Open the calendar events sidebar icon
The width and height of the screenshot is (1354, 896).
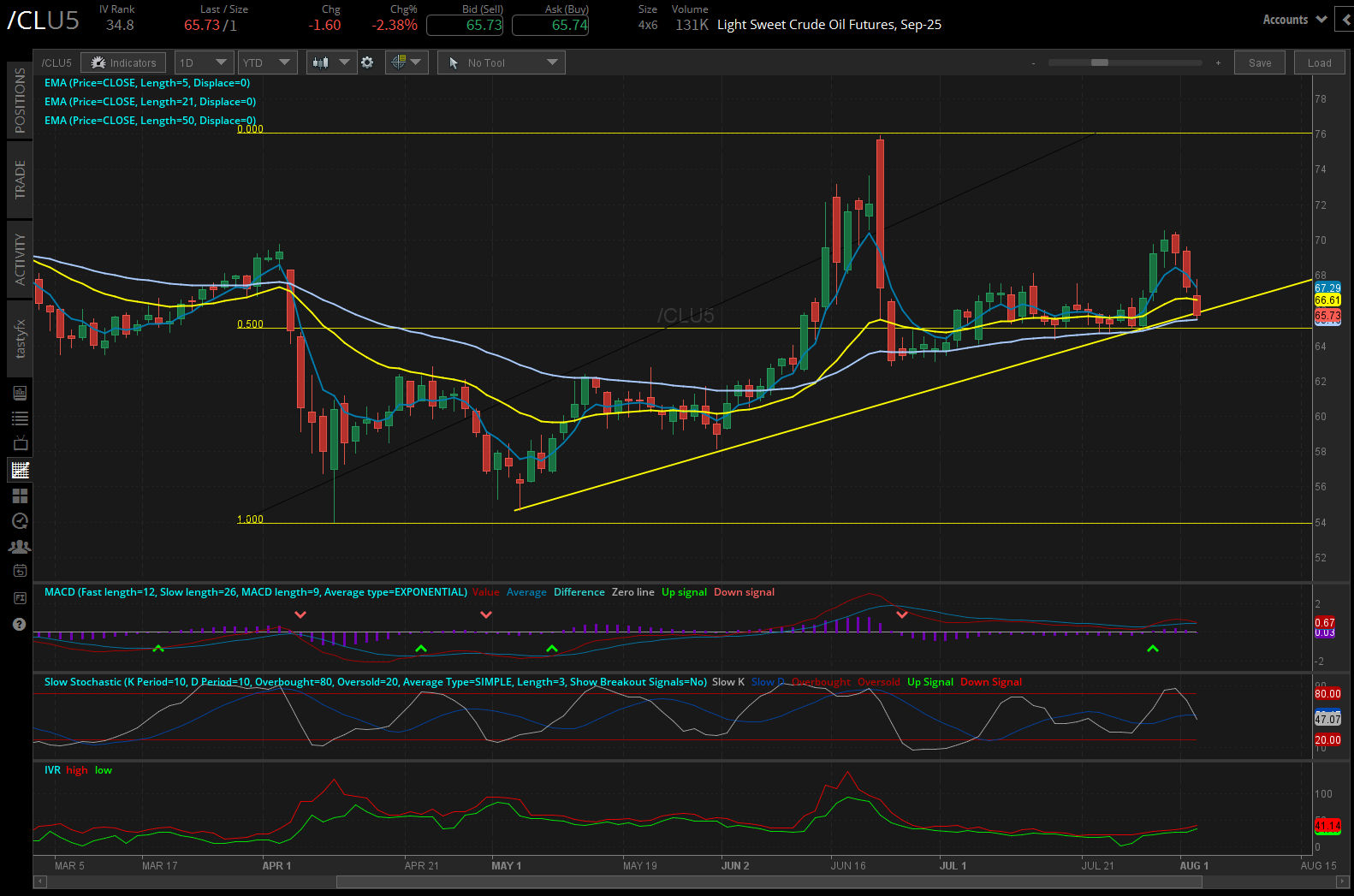pyautogui.click(x=20, y=572)
